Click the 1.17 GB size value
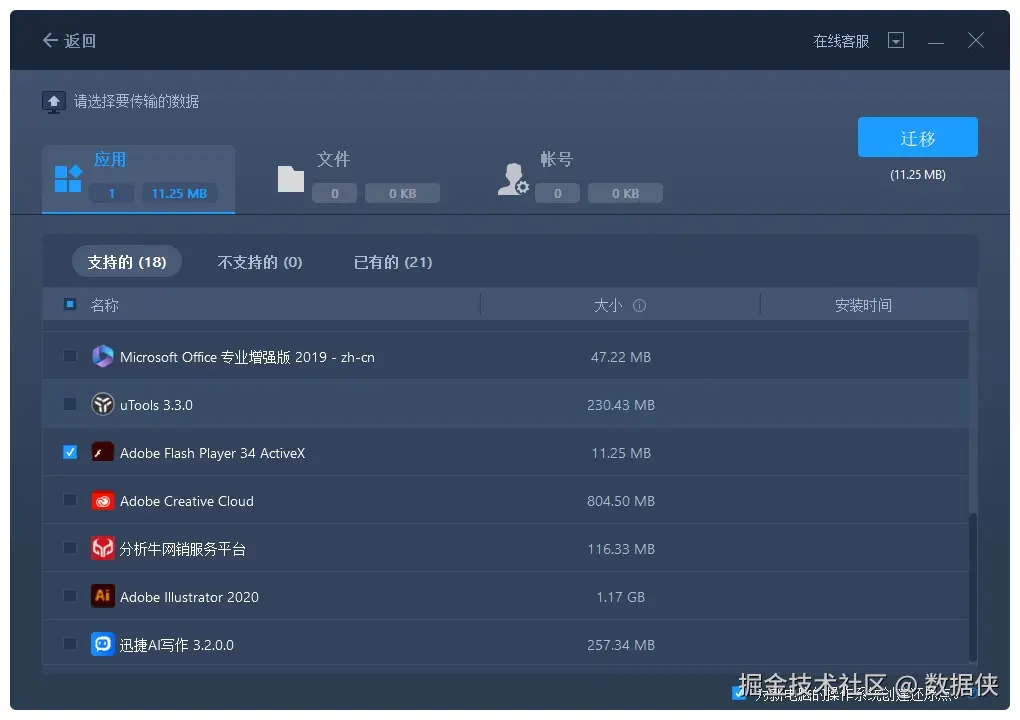 (621, 597)
